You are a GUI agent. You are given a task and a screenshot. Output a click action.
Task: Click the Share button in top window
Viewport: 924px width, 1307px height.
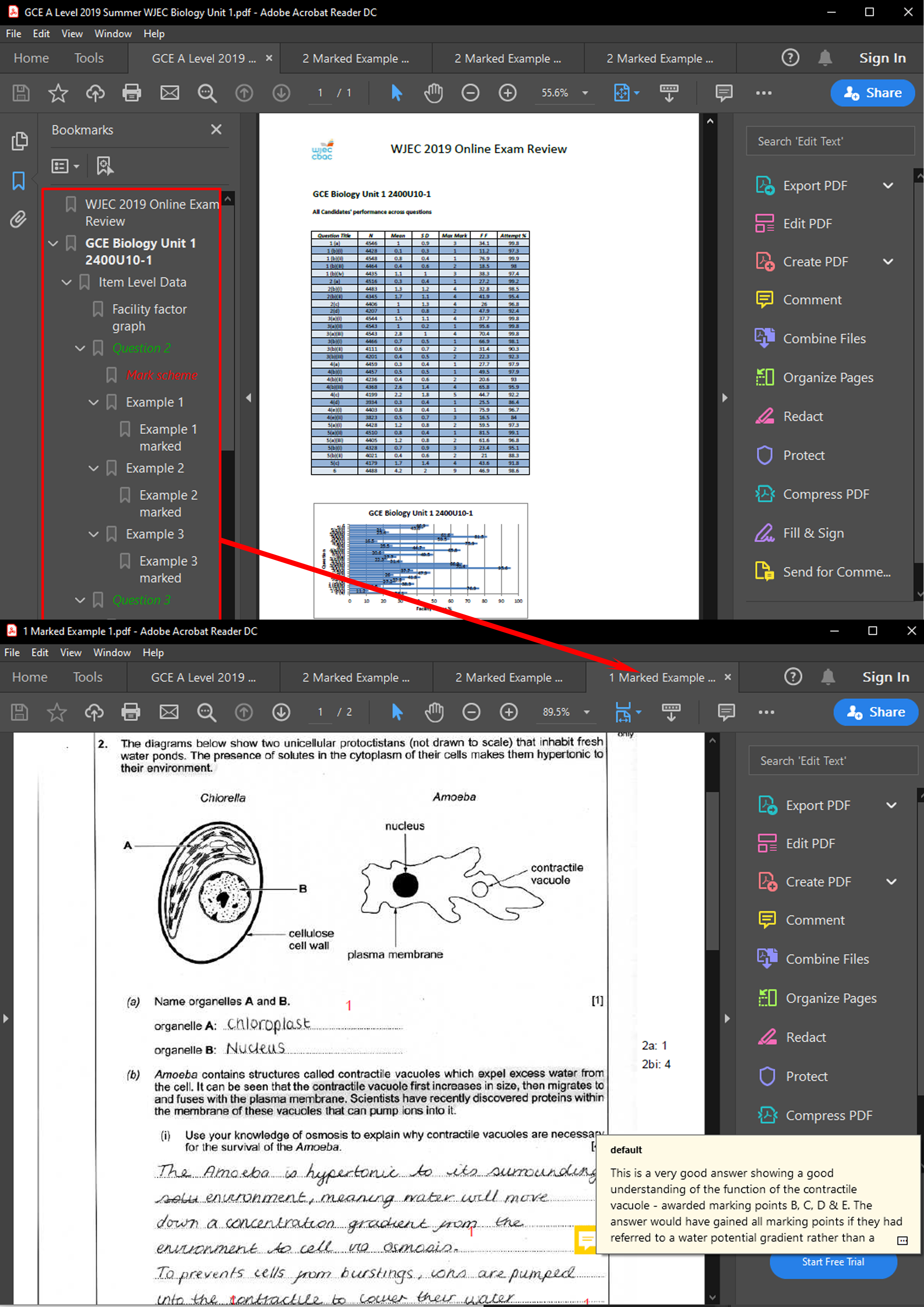tap(872, 93)
